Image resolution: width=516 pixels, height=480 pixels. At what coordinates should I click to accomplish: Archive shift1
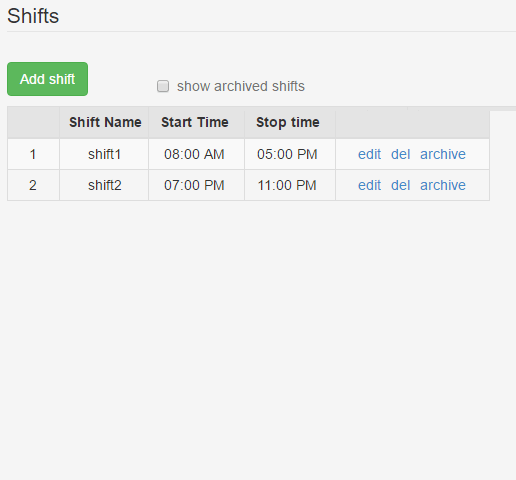tap(443, 154)
